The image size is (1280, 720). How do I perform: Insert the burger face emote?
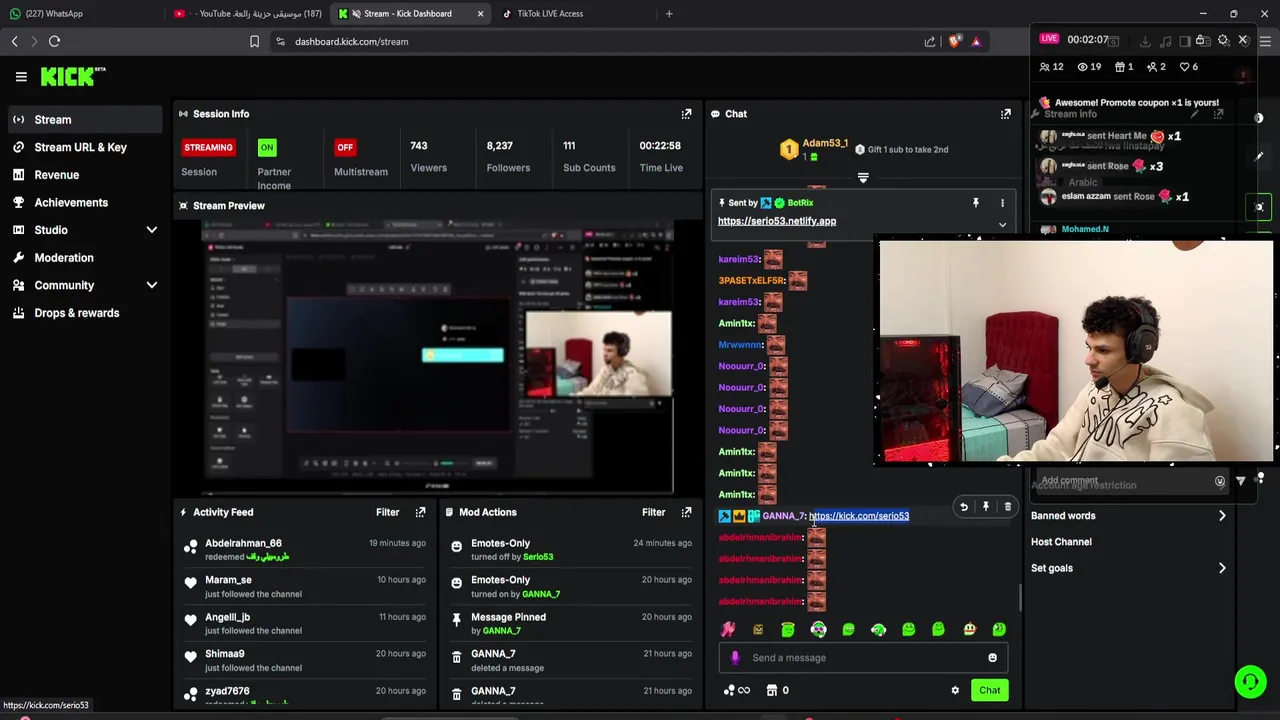[x=969, y=629]
